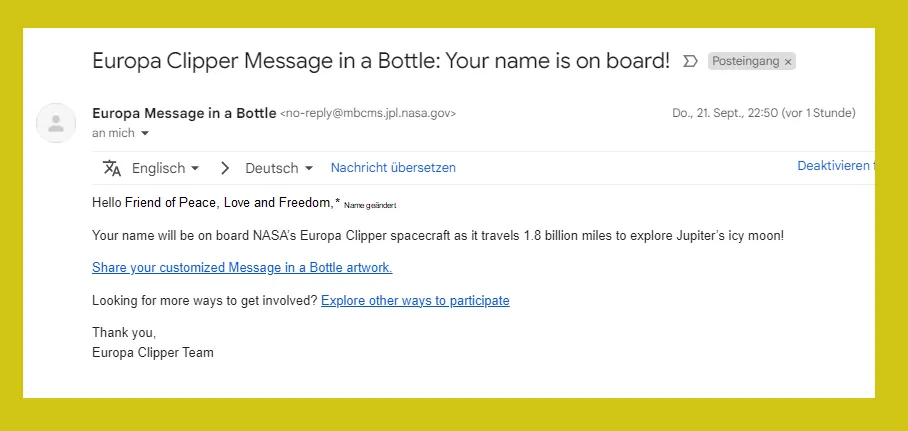Image resolution: width=908 pixels, height=431 pixels.
Task: Open the sender's profile avatar
Action: pyautogui.click(x=56, y=123)
